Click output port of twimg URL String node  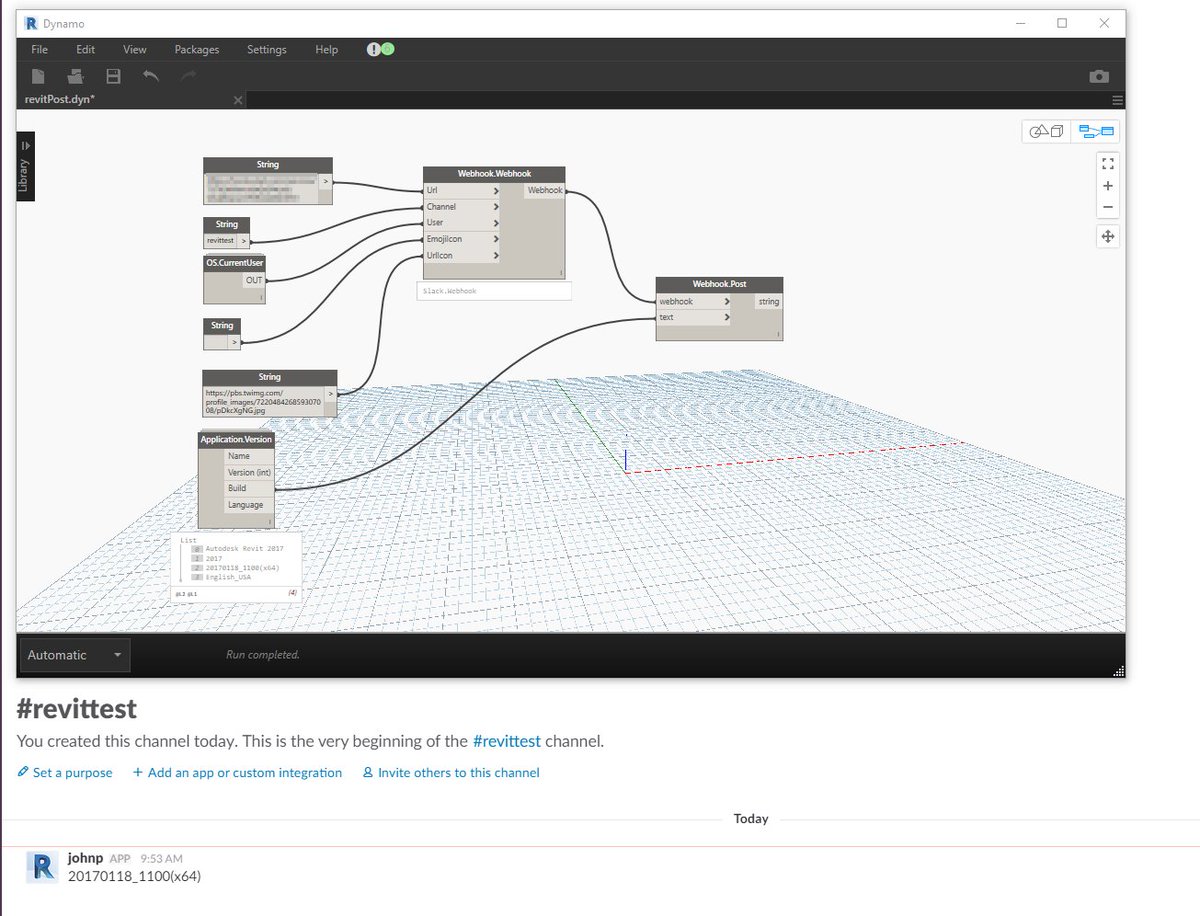pyautogui.click(x=330, y=394)
